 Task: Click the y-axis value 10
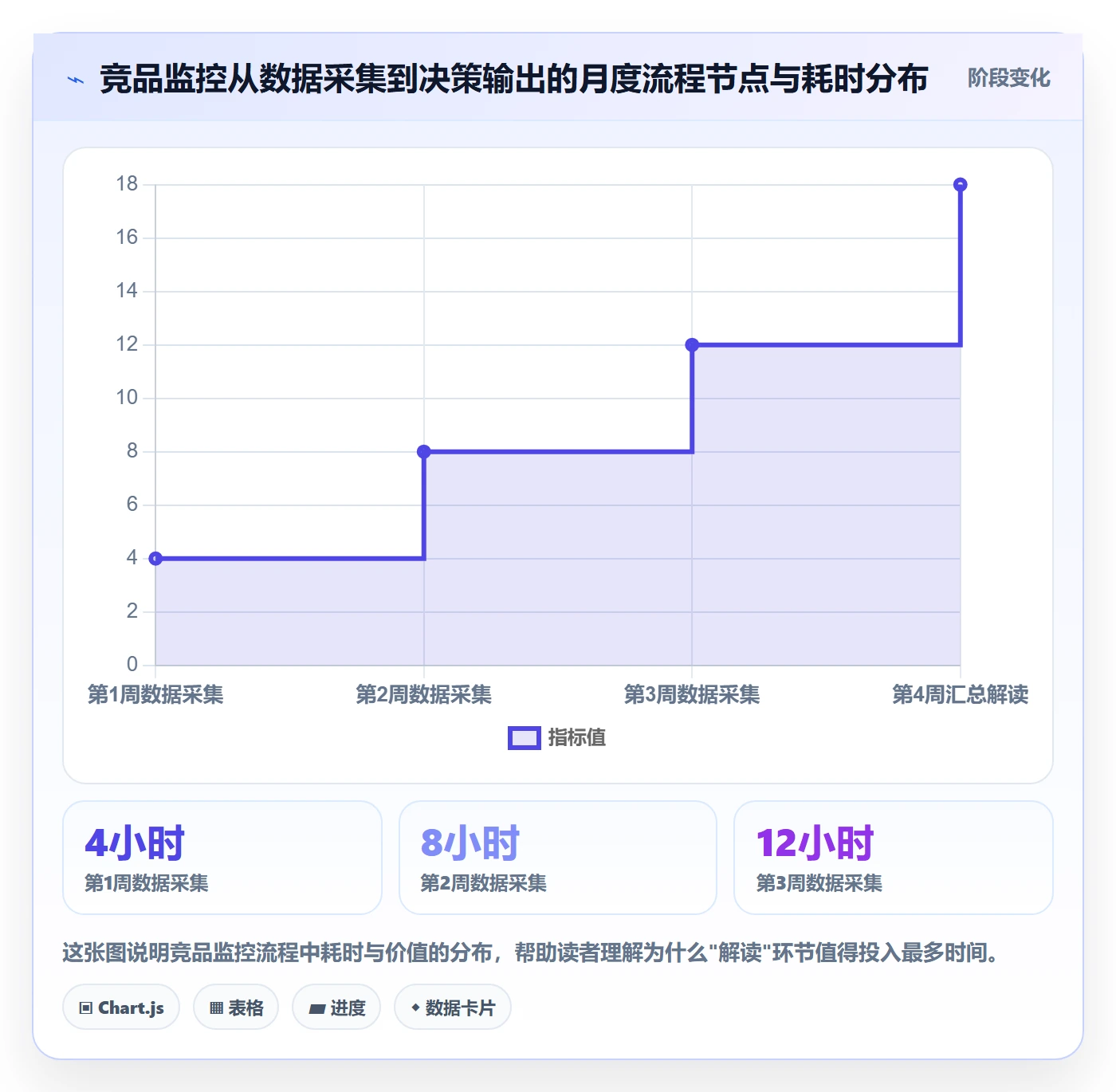point(127,398)
